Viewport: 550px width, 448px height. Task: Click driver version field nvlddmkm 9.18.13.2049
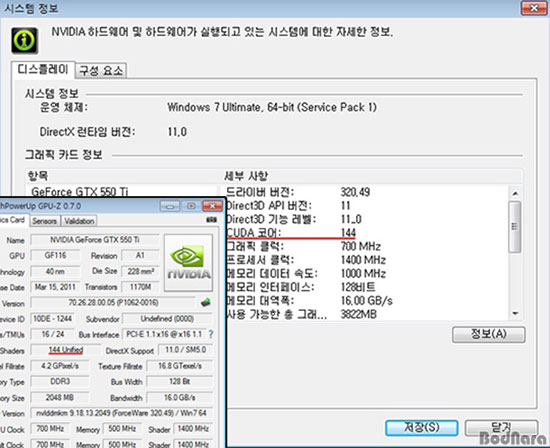pyautogui.click(x=122, y=413)
